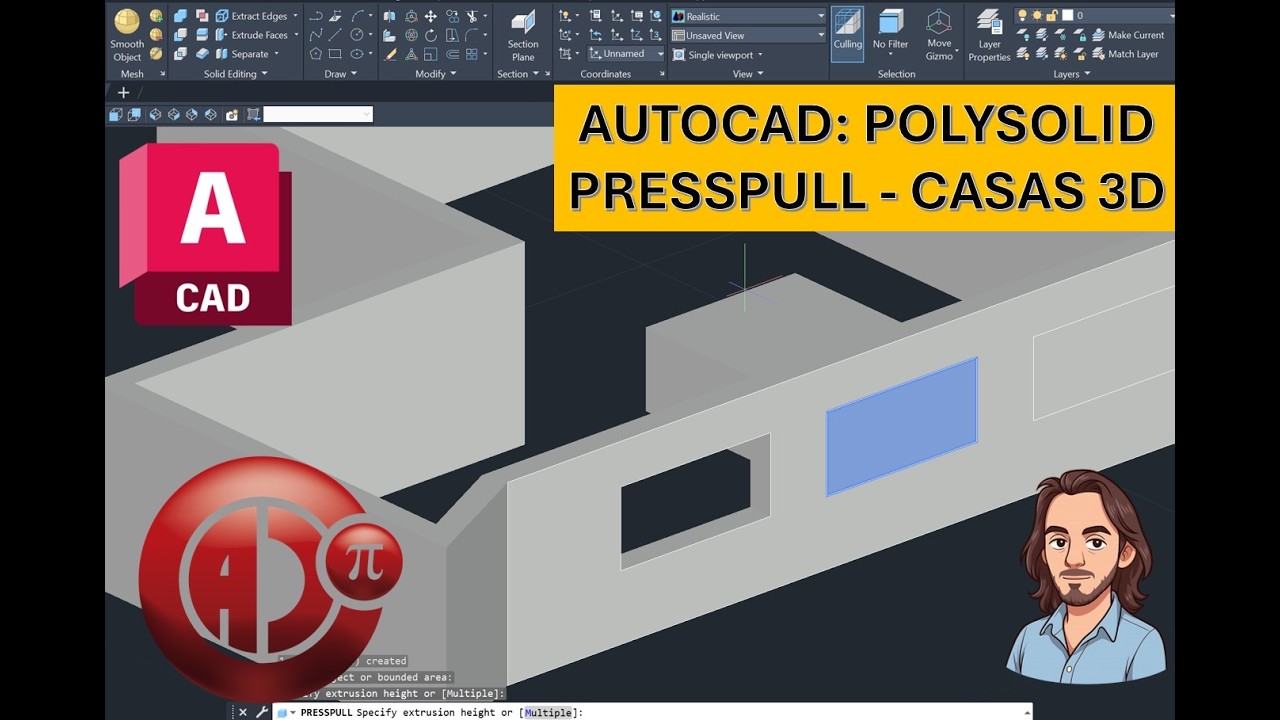Toggle layer lock padlock icon
This screenshot has width=1280, height=720.
pyautogui.click(x=1052, y=16)
